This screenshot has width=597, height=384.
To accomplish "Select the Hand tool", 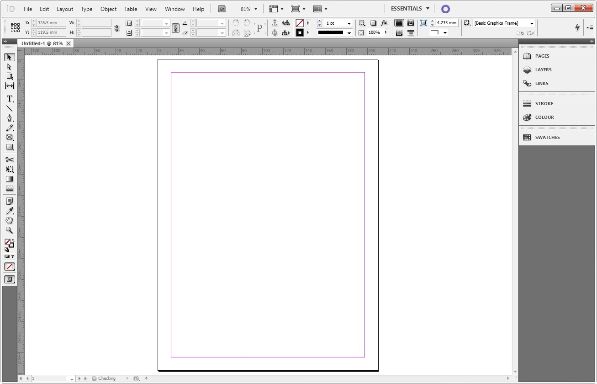I will coord(9,220).
